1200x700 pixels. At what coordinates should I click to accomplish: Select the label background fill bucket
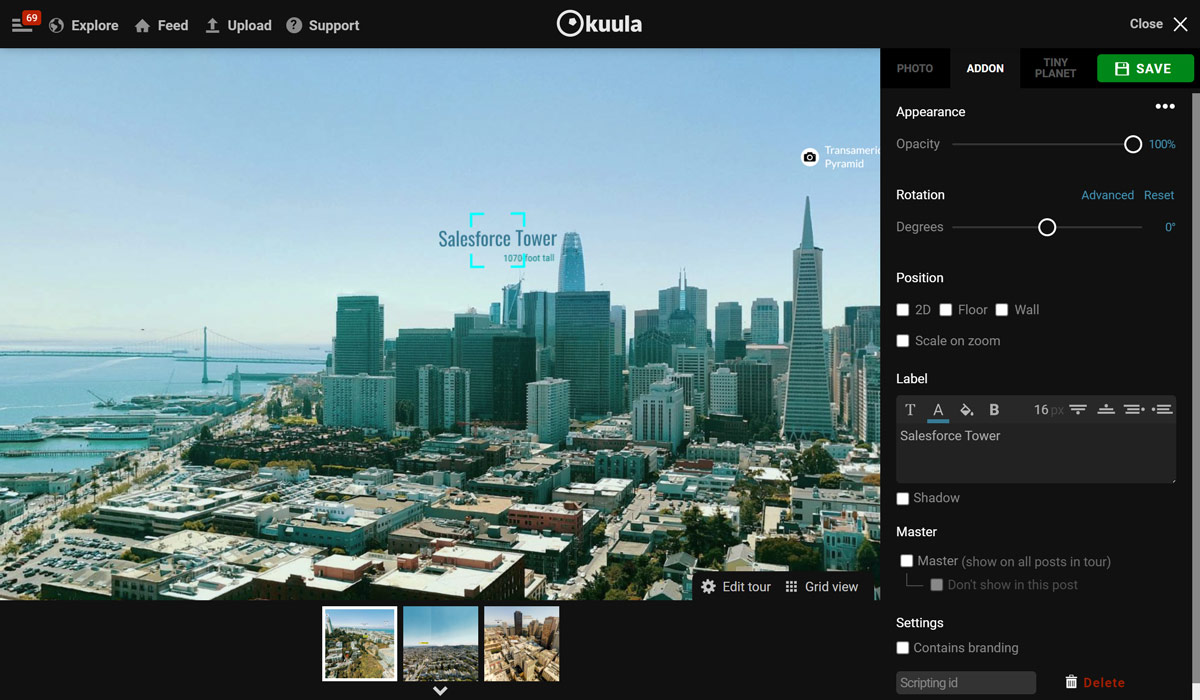(966, 410)
